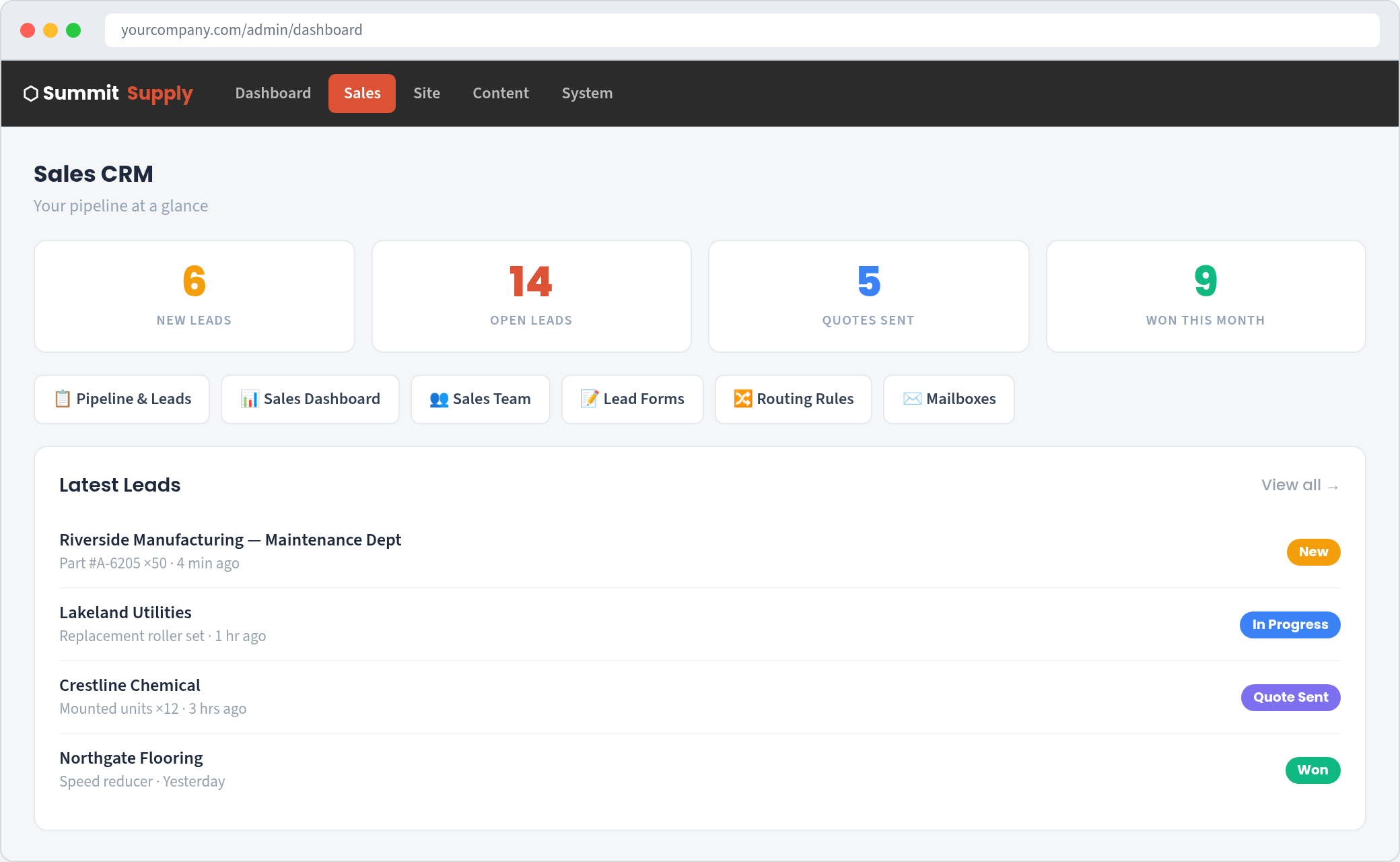
Task: Click the envelope icon on Mailboxes
Action: (912, 399)
